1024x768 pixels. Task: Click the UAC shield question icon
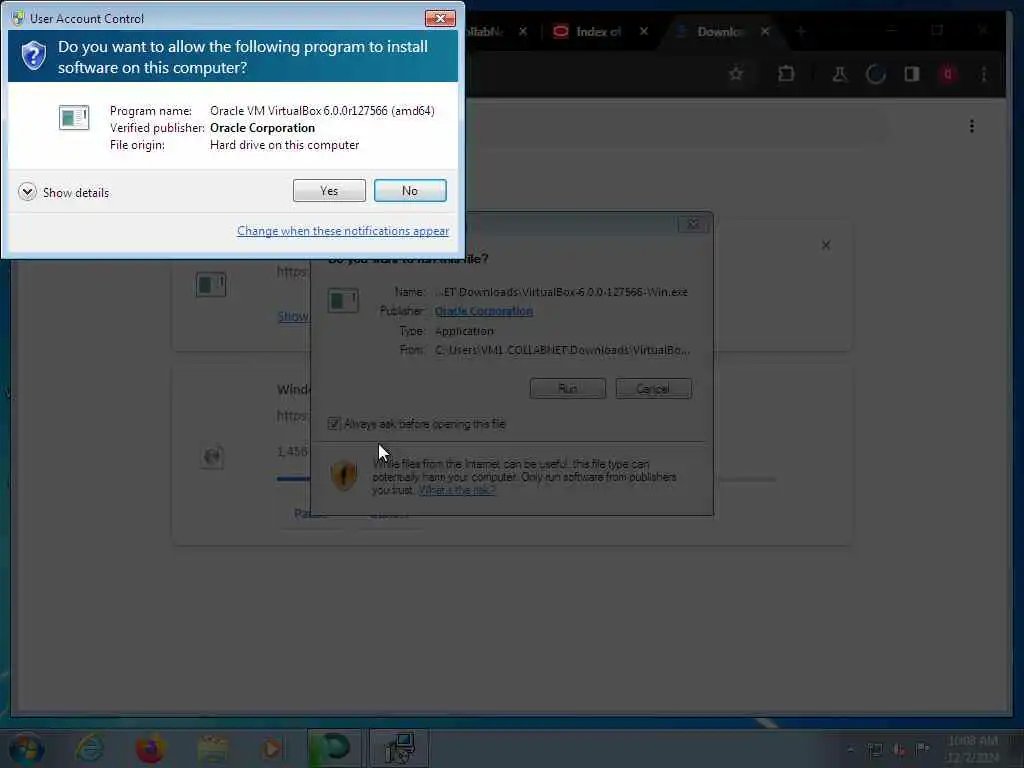[33, 56]
